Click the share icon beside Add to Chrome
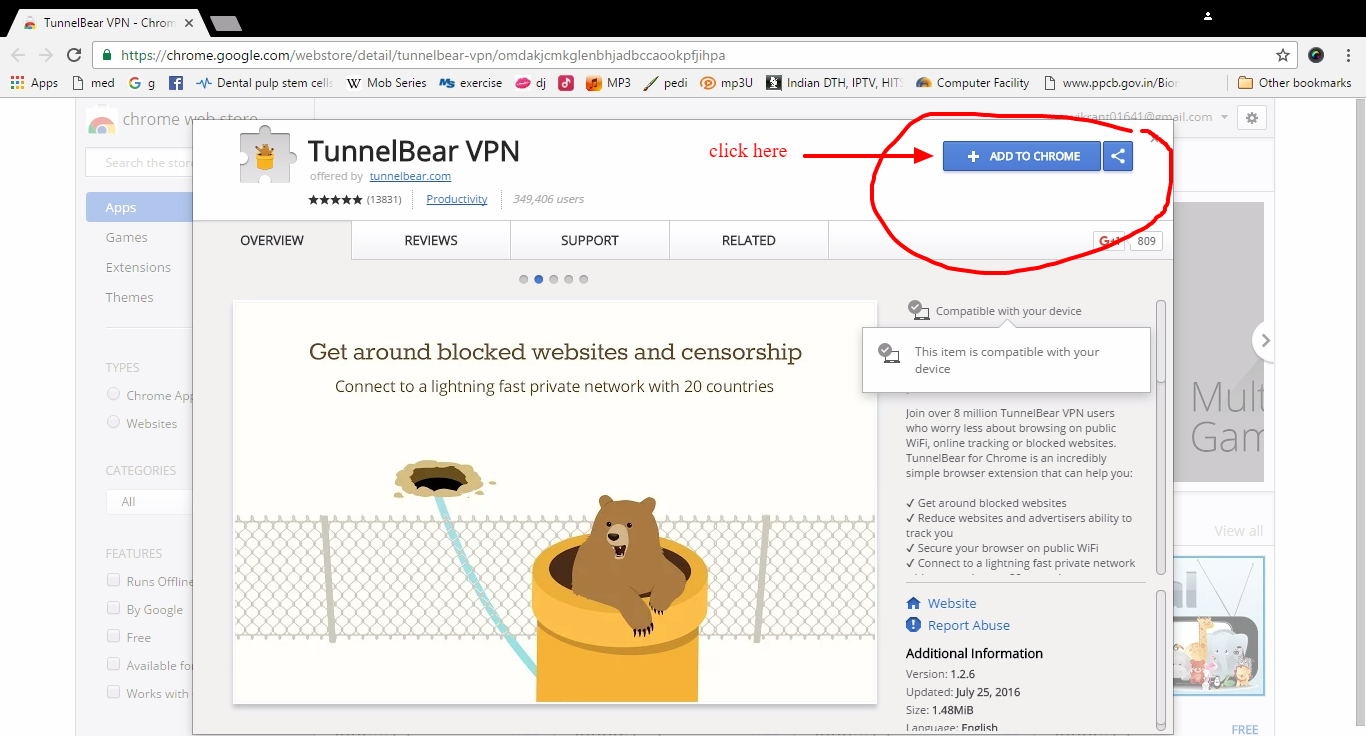The width and height of the screenshot is (1366, 736). click(1118, 156)
